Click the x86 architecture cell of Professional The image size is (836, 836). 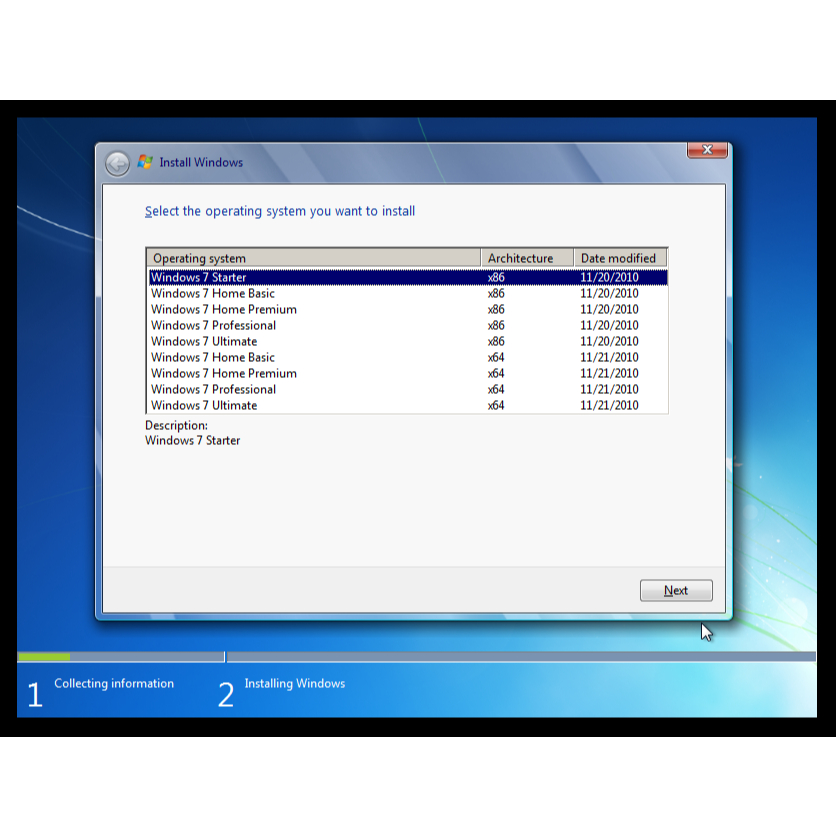496,325
